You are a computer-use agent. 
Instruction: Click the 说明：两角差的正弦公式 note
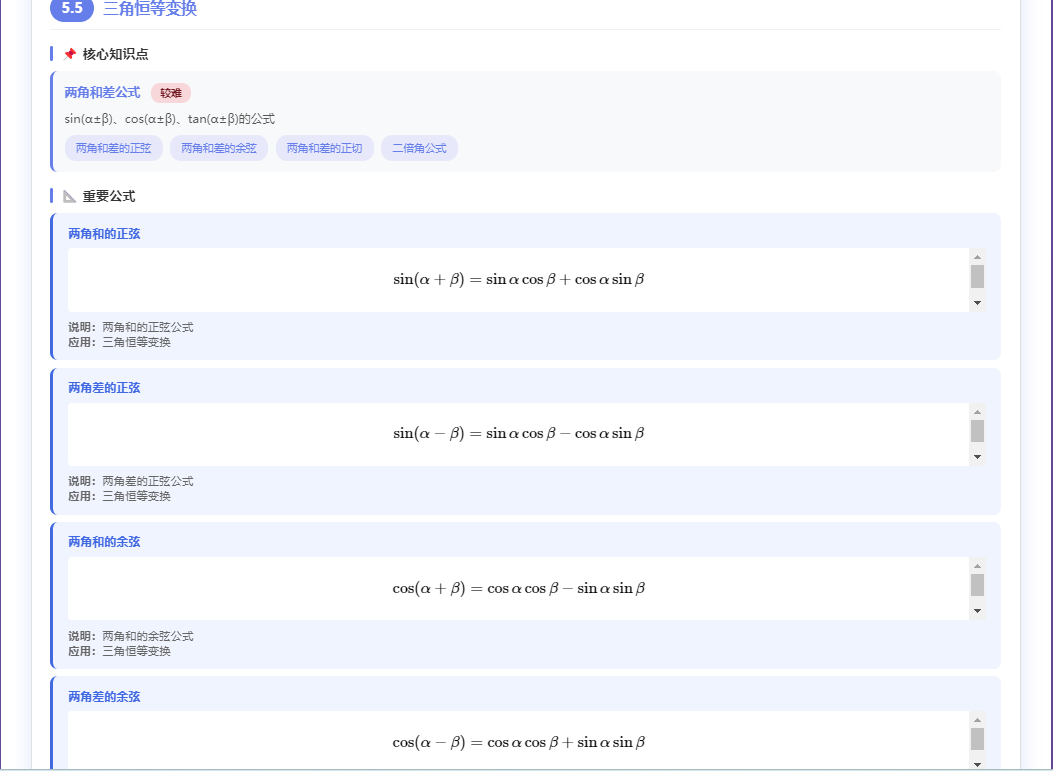click(x=131, y=482)
